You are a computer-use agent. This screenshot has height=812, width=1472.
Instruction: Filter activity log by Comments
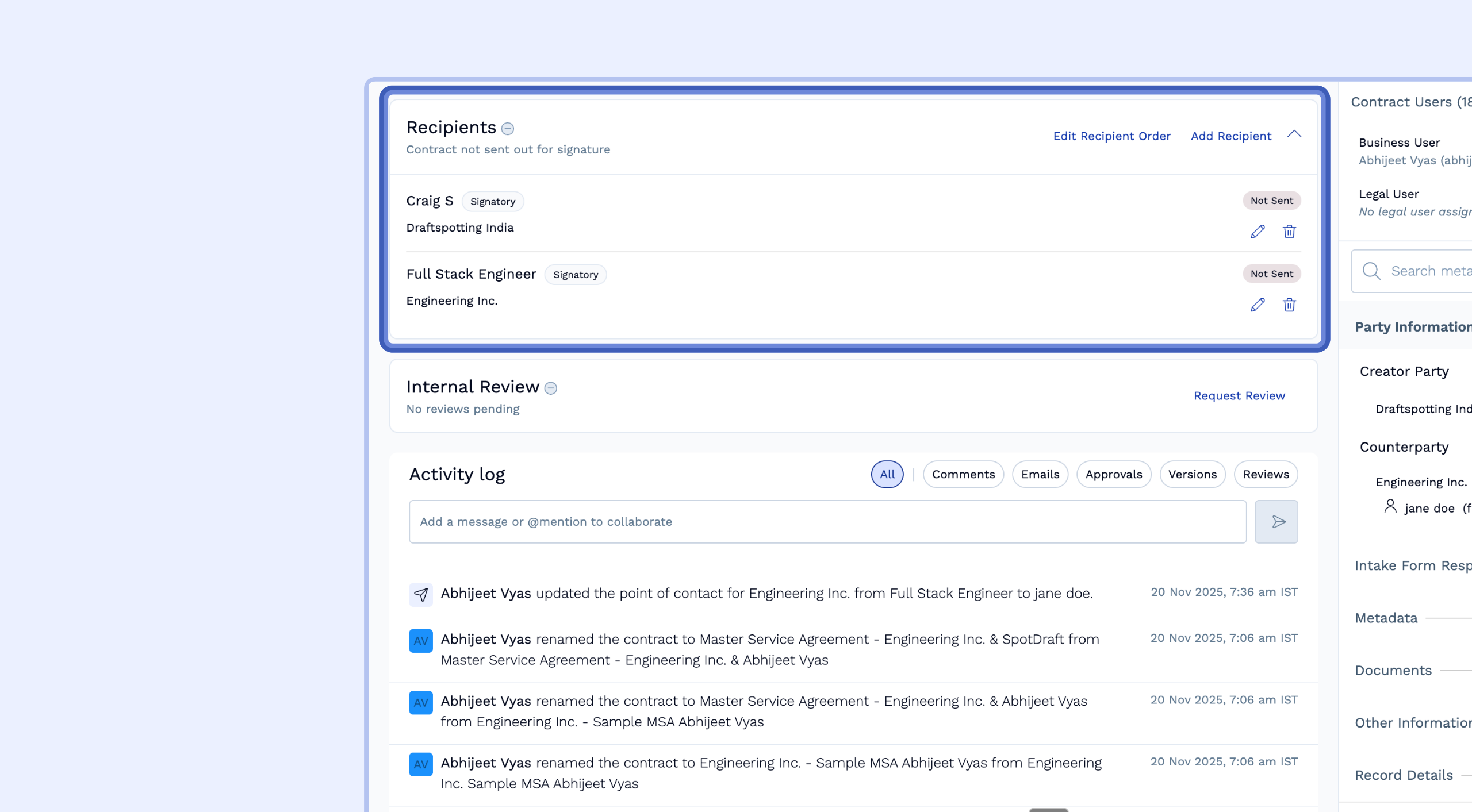(x=963, y=475)
